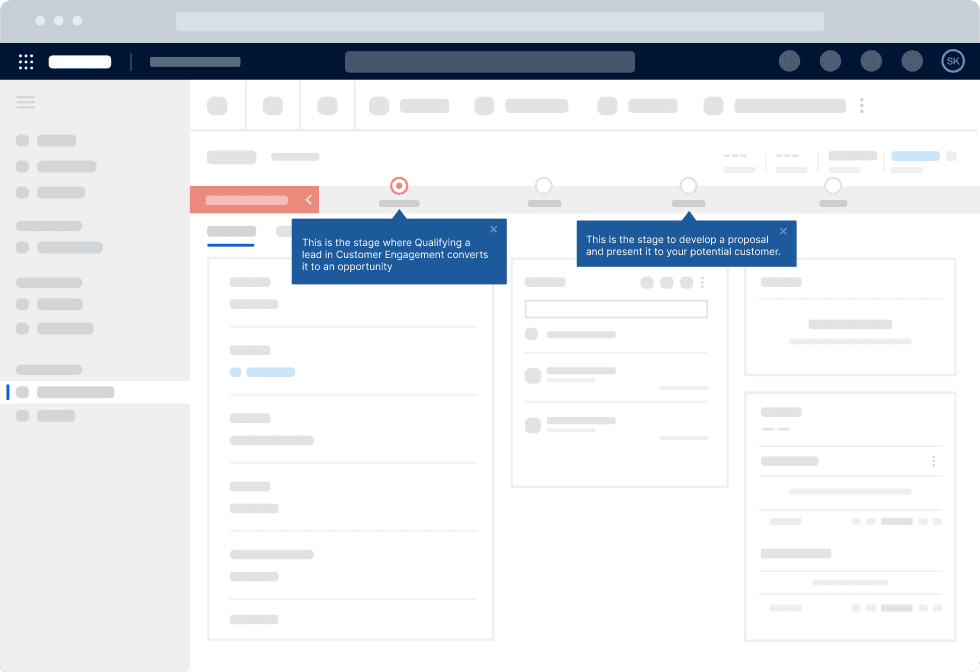Click the blue button at top right
This screenshot has height=672, width=980.
pos(915,156)
